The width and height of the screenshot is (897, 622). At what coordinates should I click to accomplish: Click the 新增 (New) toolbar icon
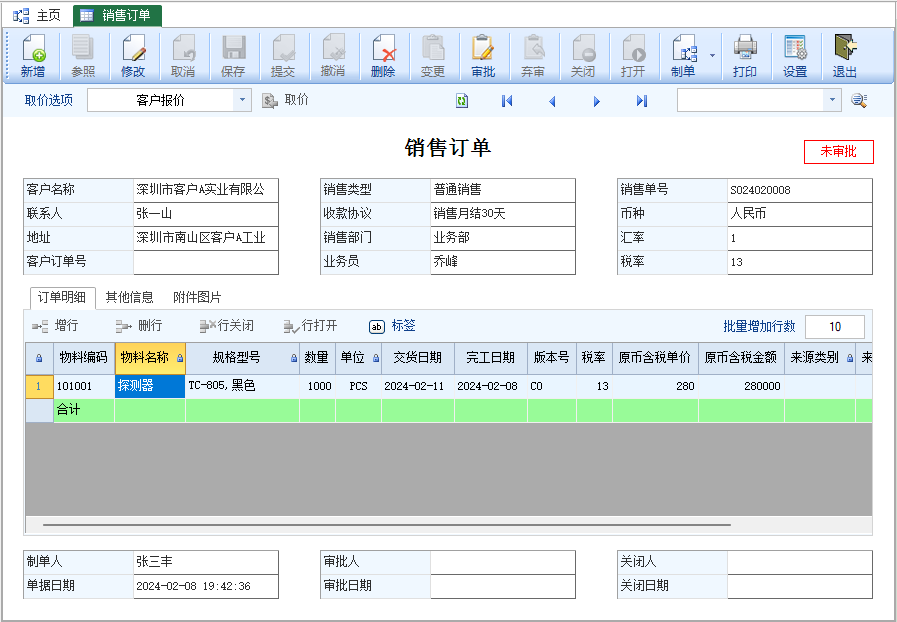pos(33,56)
